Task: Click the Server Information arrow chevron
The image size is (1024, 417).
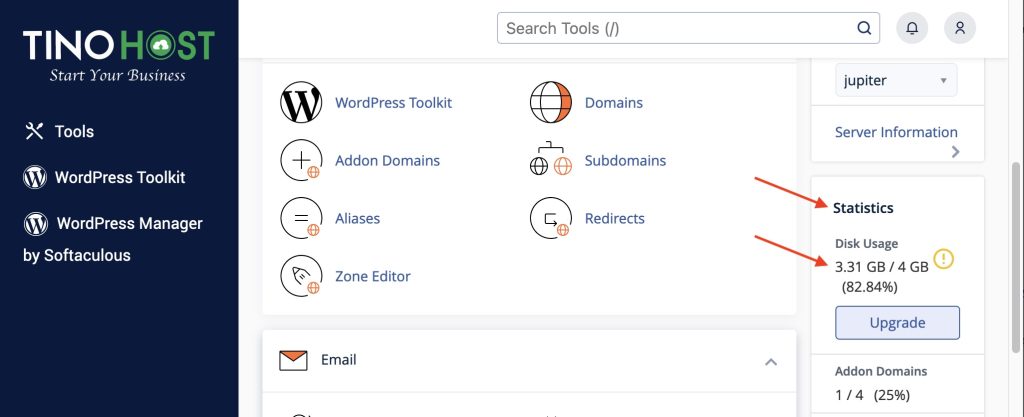Action: click(955, 151)
